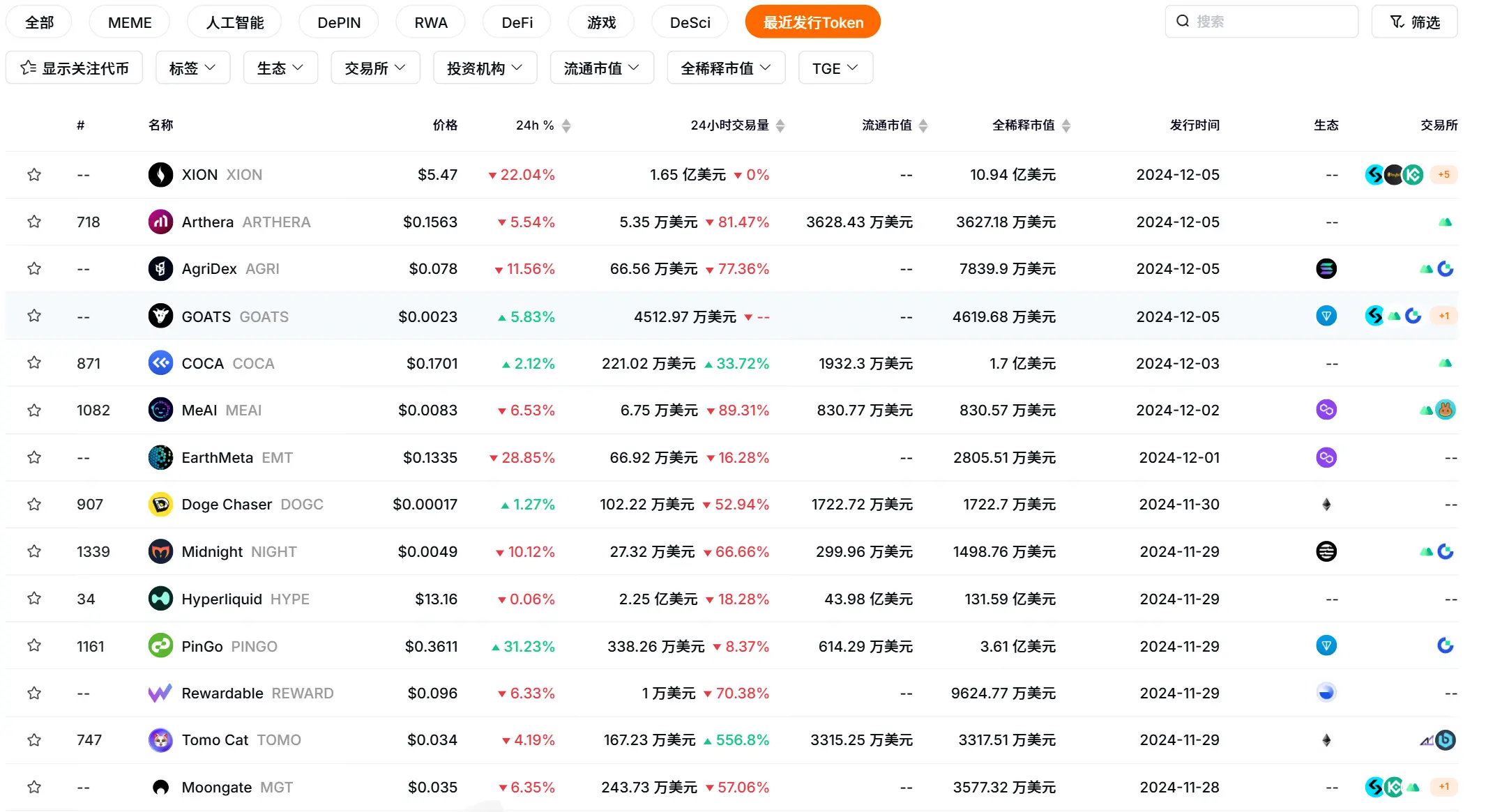This screenshot has height=812, width=1486.
Task: Click the Hyperliquid token logo
Action: coord(160,598)
